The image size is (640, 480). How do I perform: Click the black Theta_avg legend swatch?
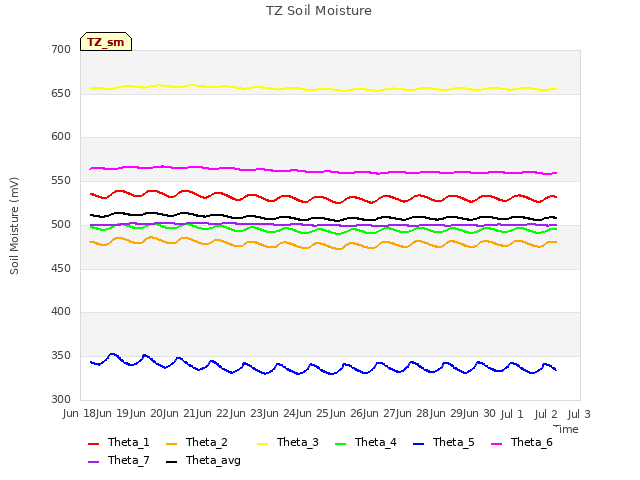[x=171, y=462]
